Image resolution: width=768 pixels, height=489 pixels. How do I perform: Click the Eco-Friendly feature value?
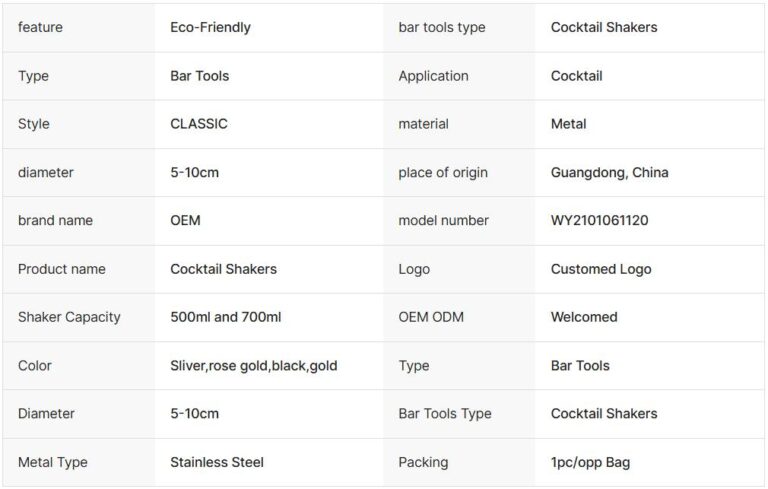click(x=210, y=27)
